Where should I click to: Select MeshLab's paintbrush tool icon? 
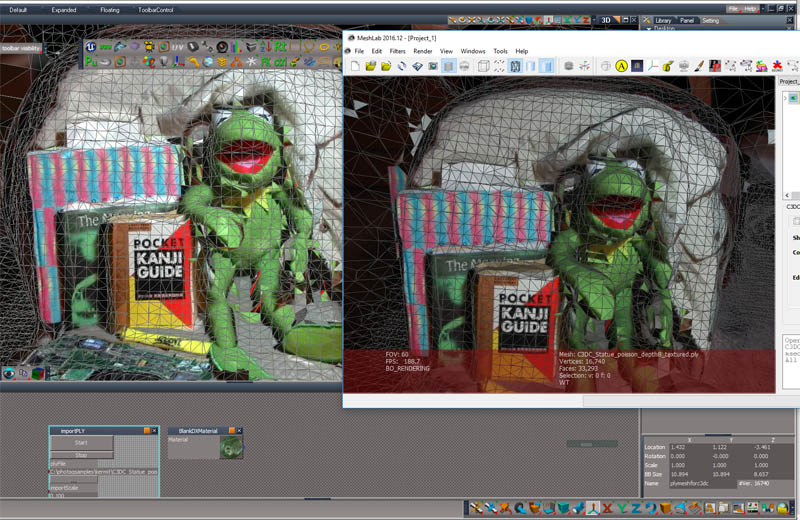(x=699, y=66)
